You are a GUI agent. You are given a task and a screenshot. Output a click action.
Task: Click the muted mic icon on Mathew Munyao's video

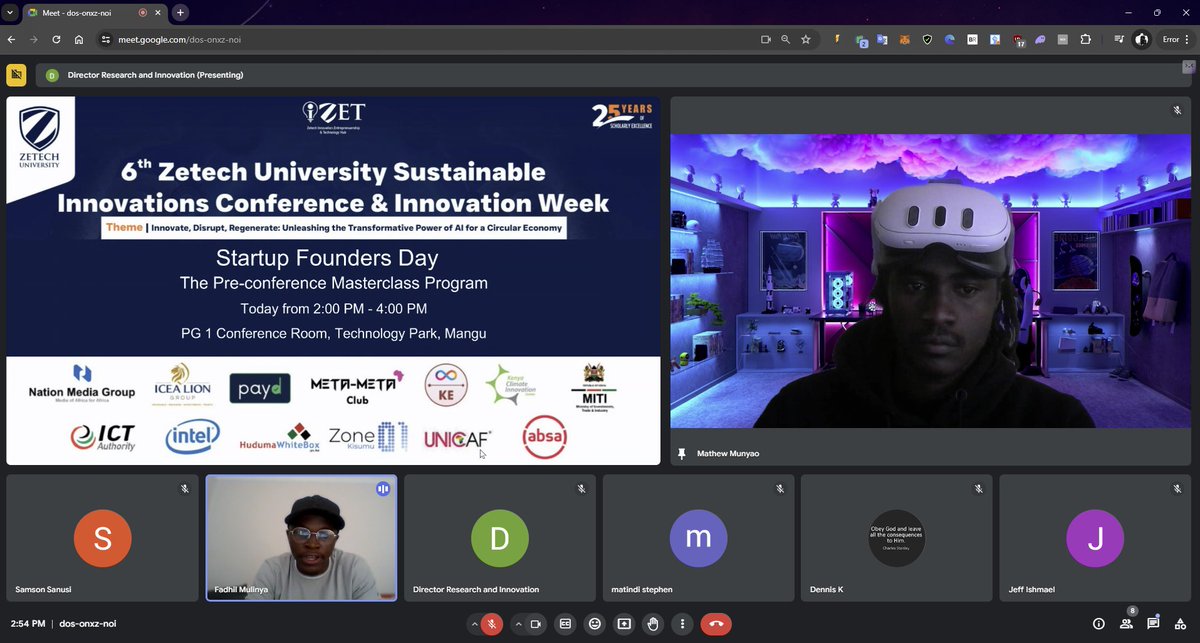tap(1178, 110)
